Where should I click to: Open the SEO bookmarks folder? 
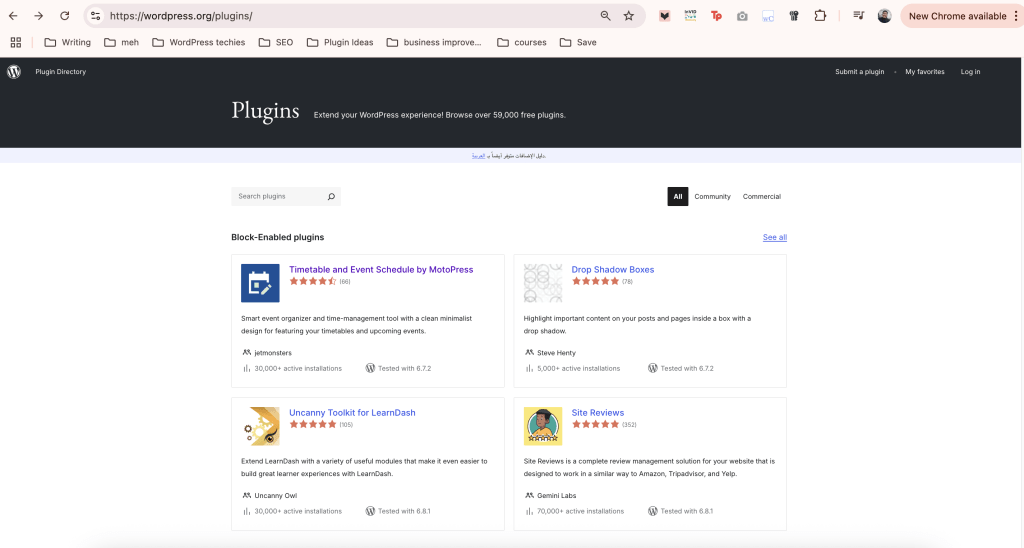click(276, 42)
